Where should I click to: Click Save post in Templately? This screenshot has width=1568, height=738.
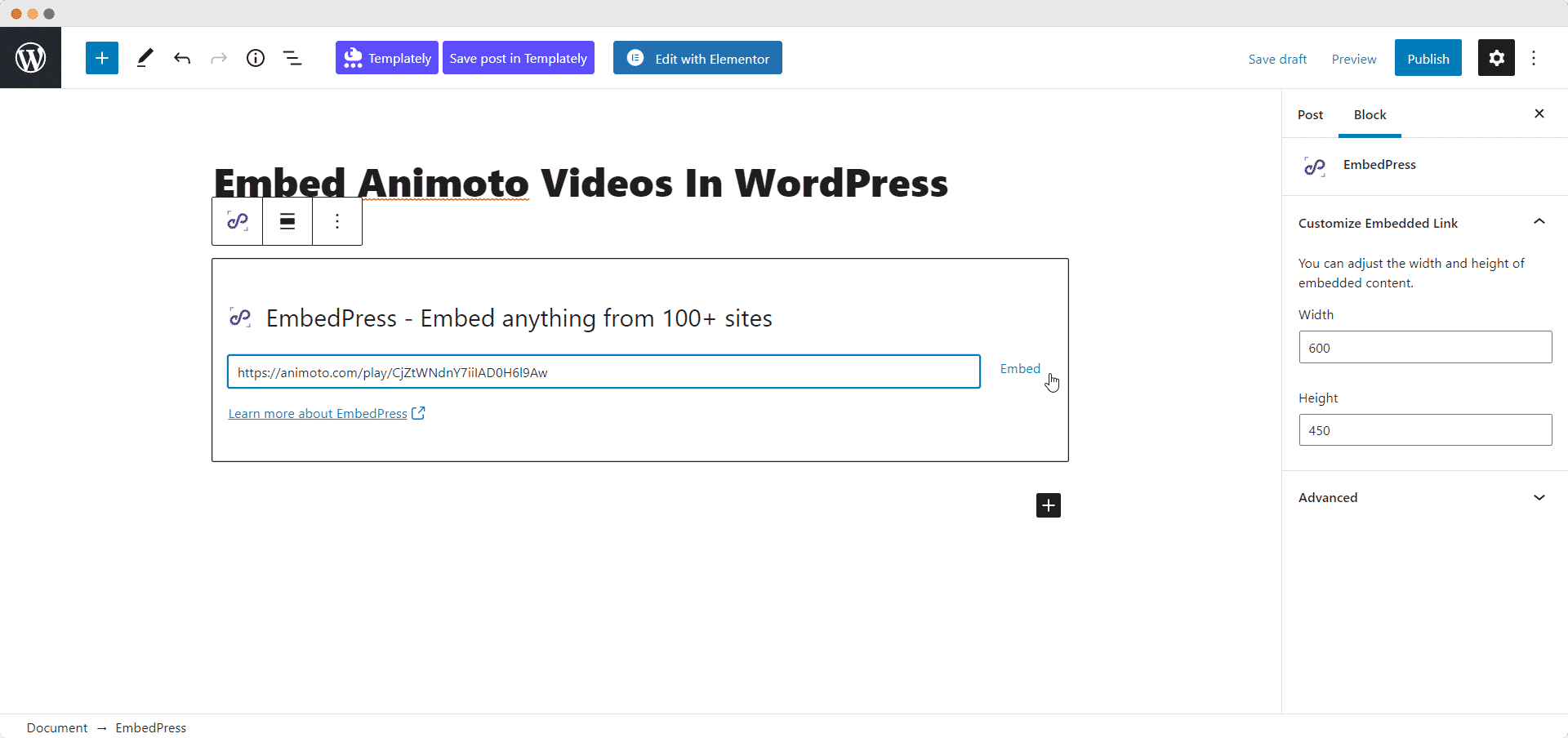(x=519, y=58)
